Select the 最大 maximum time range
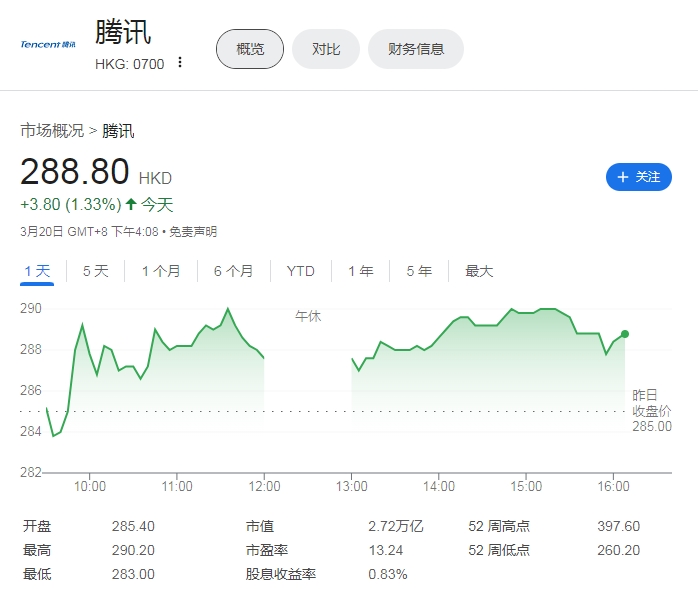 [479, 271]
